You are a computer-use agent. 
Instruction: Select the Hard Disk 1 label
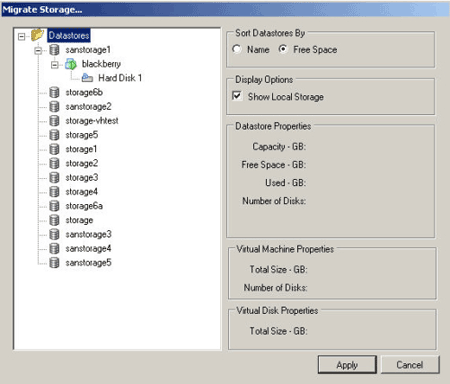tap(120, 78)
